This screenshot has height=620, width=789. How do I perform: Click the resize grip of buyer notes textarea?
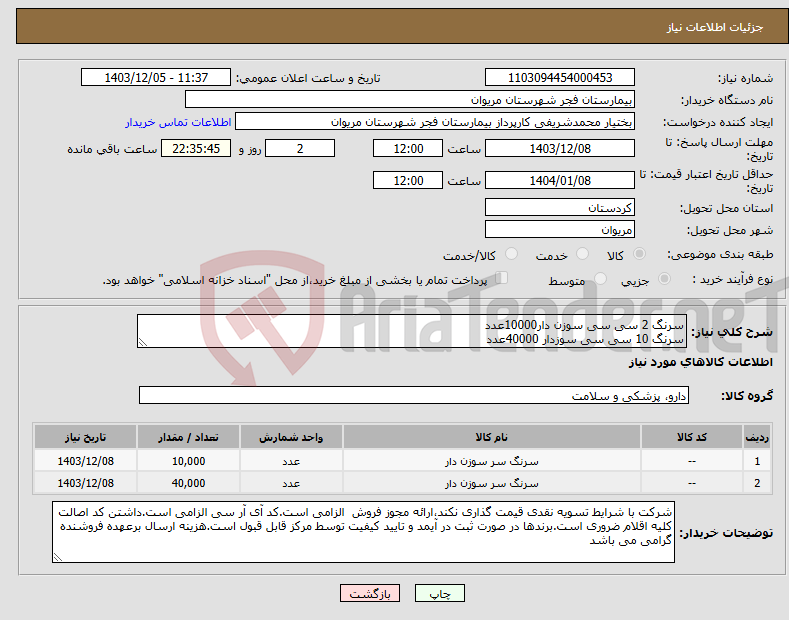[x=58, y=558]
